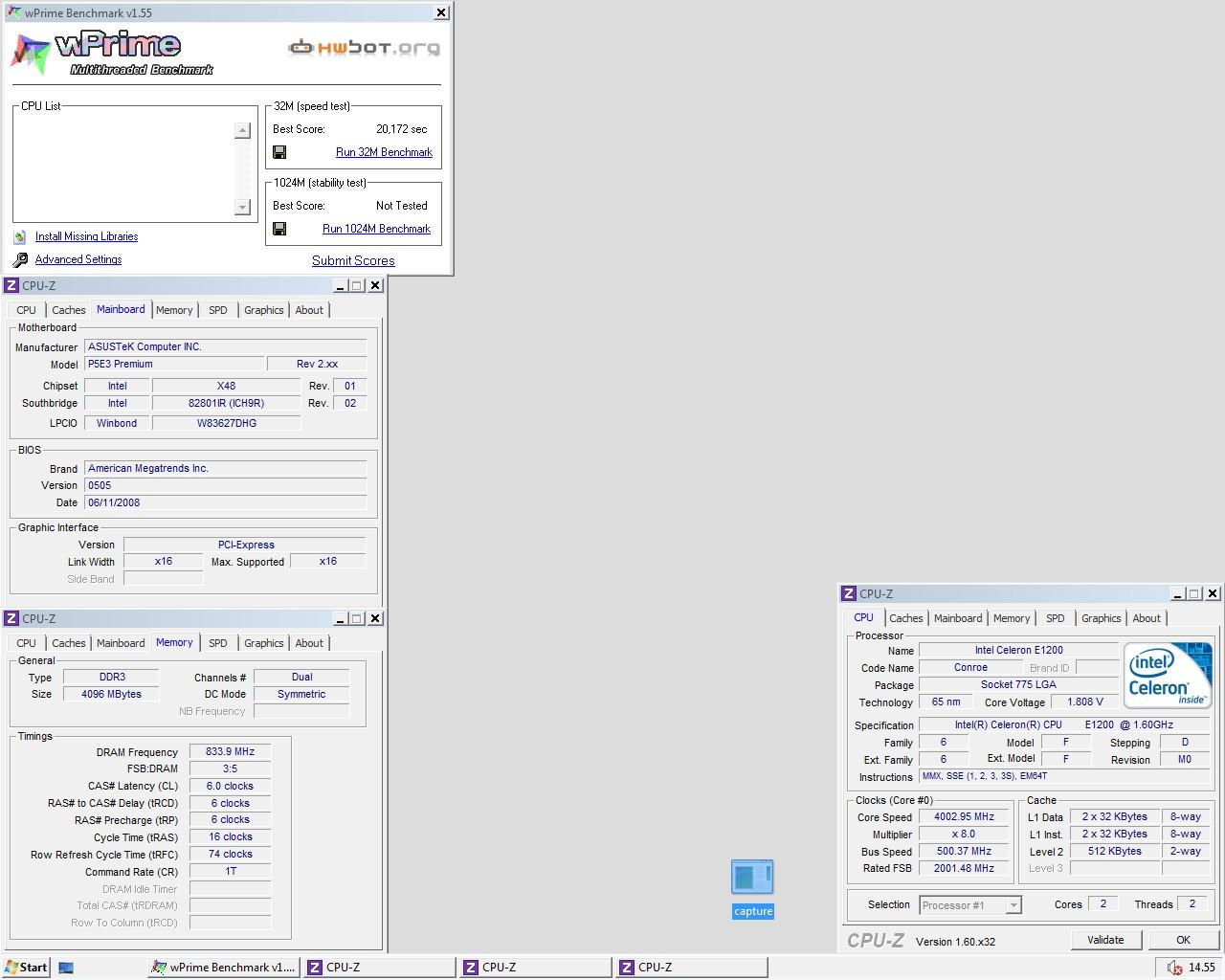Viewport: 1225px width, 980px height.
Task: Click the hwbot.org logo
Action: [364, 48]
